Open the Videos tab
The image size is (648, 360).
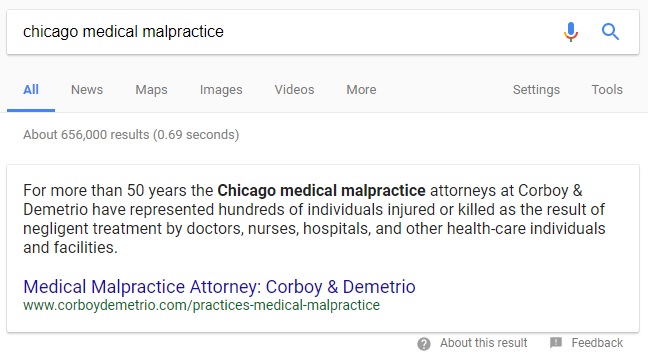click(x=294, y=90)
